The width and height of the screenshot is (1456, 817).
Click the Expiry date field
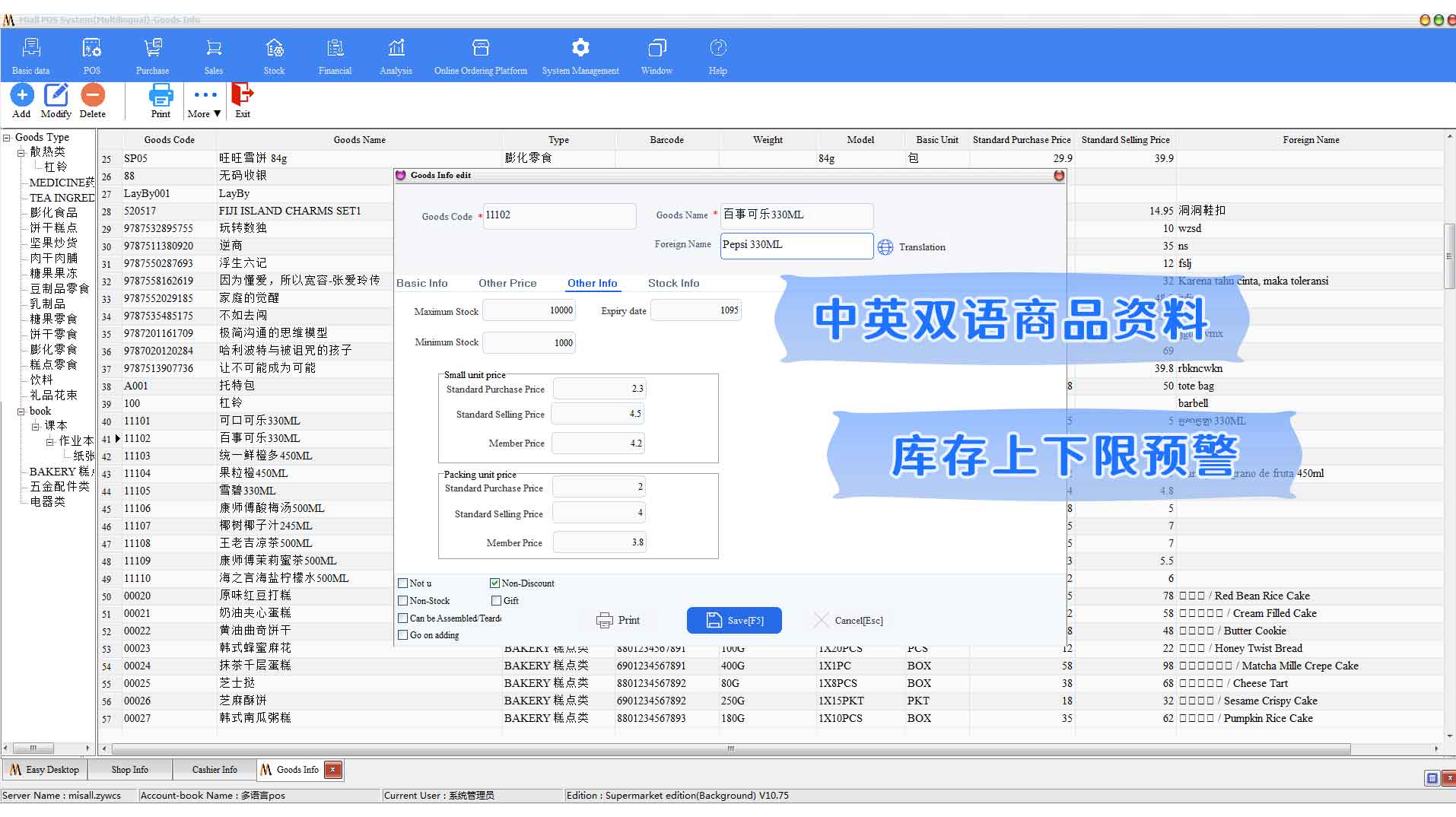696,310
